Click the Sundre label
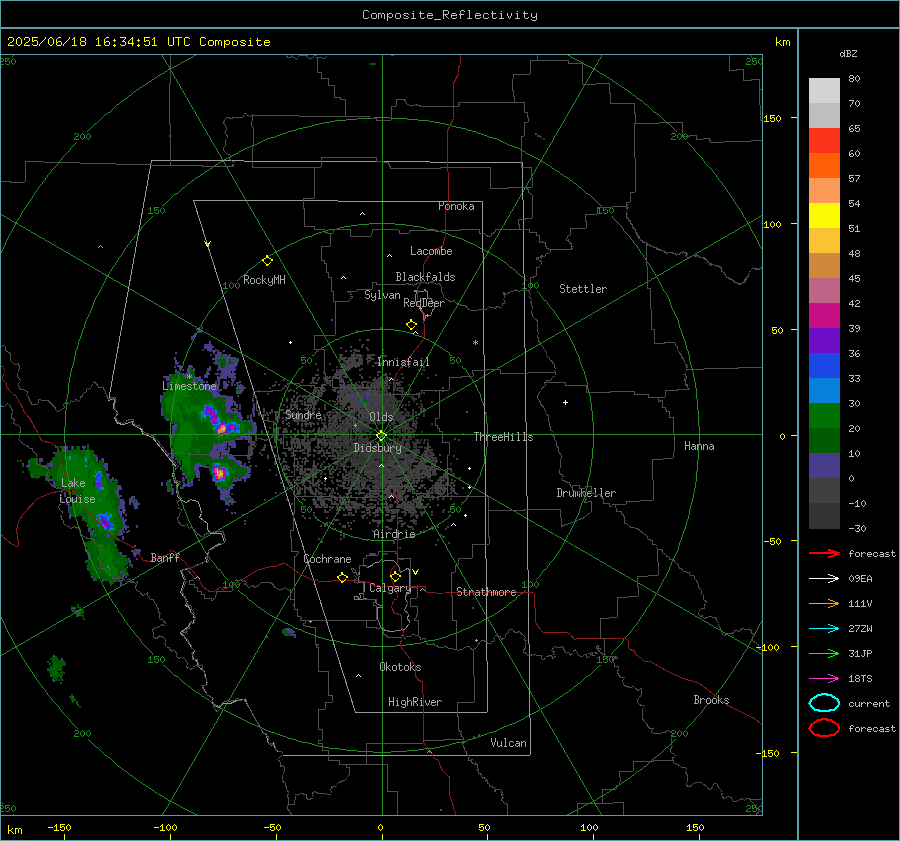Screen dimensions: 900x841 303,415
